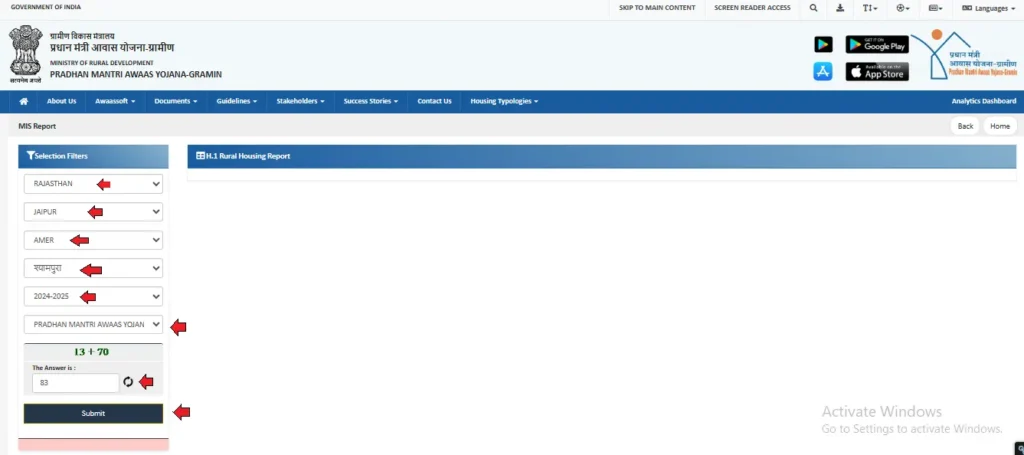The width and height of the screenshot is (1024, 455).
Task: Click the Back button
Action: pos(965,126)
